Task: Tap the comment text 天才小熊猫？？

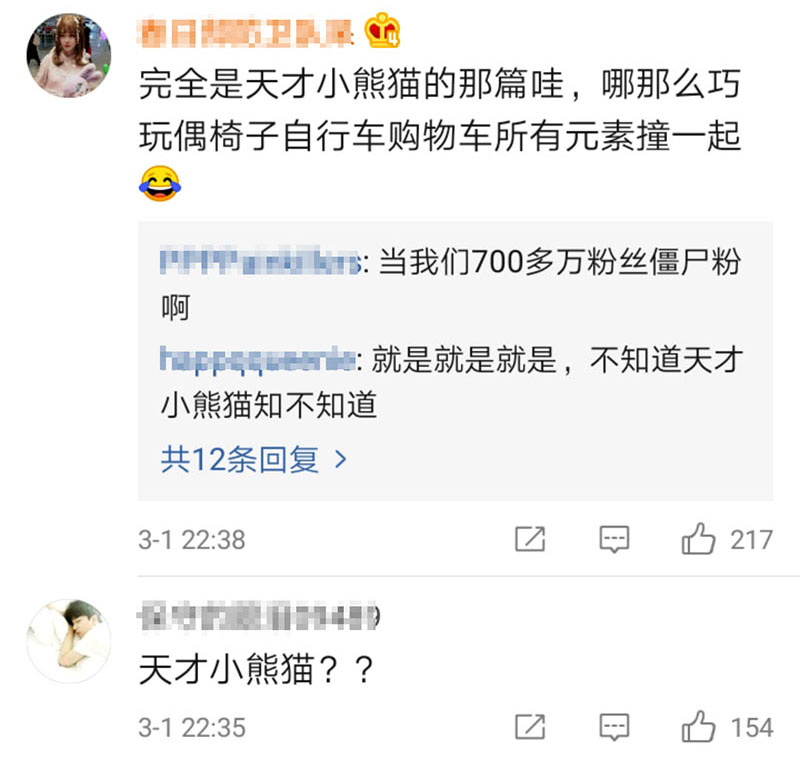Action: (257, 670)
